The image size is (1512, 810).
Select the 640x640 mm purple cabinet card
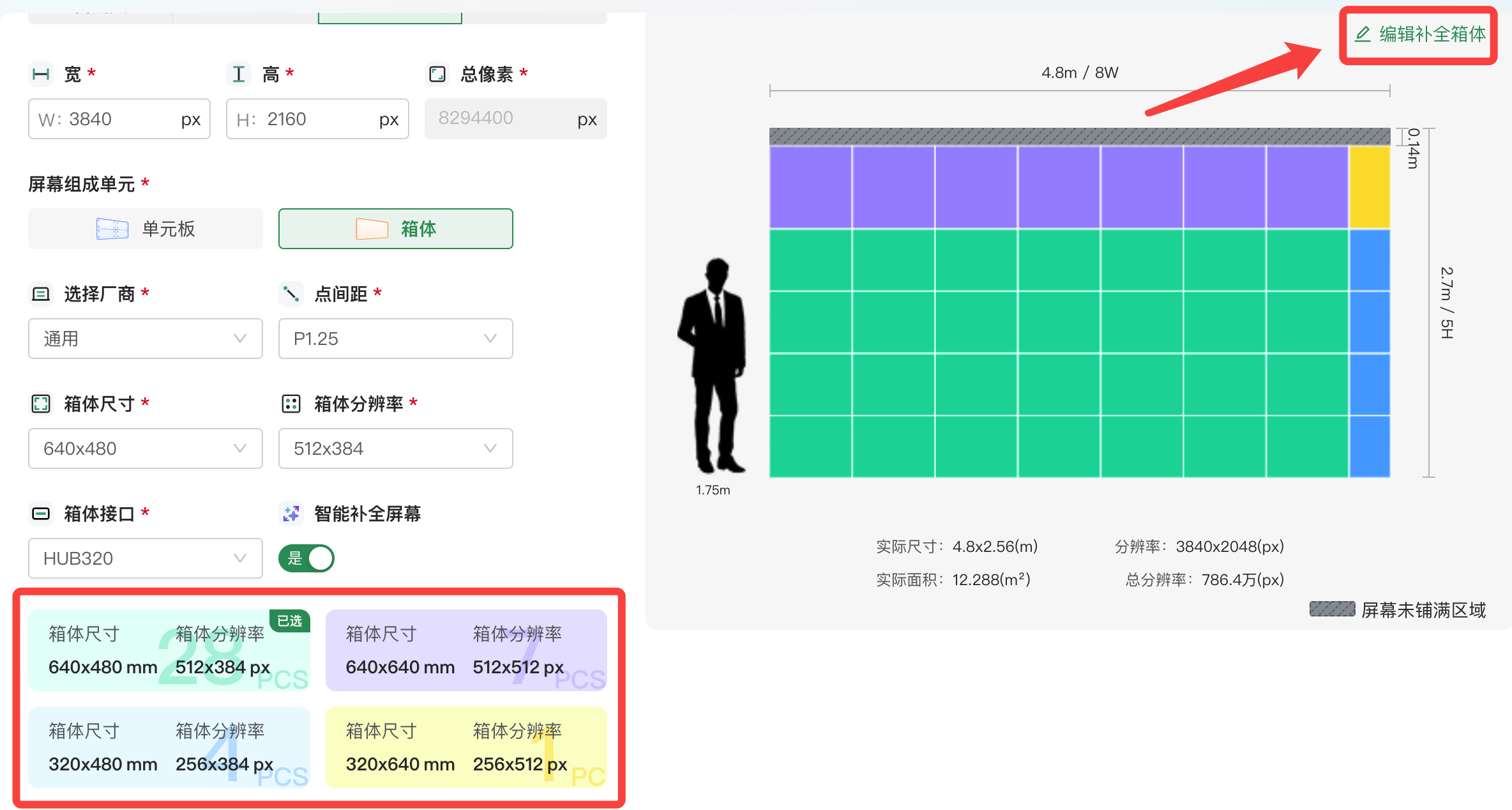point(465,650)
